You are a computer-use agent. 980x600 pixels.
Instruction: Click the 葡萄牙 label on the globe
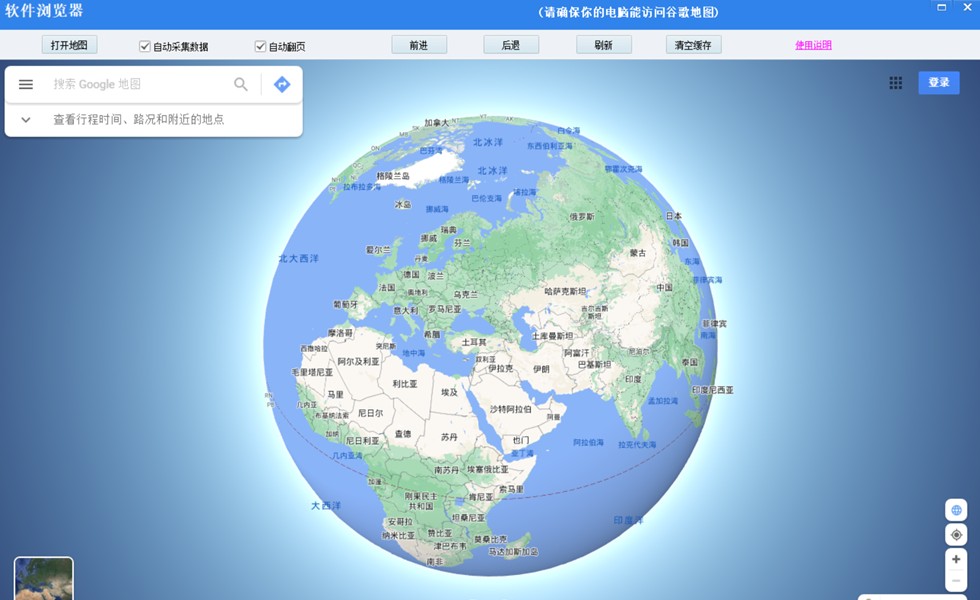[x=345, y=304]
